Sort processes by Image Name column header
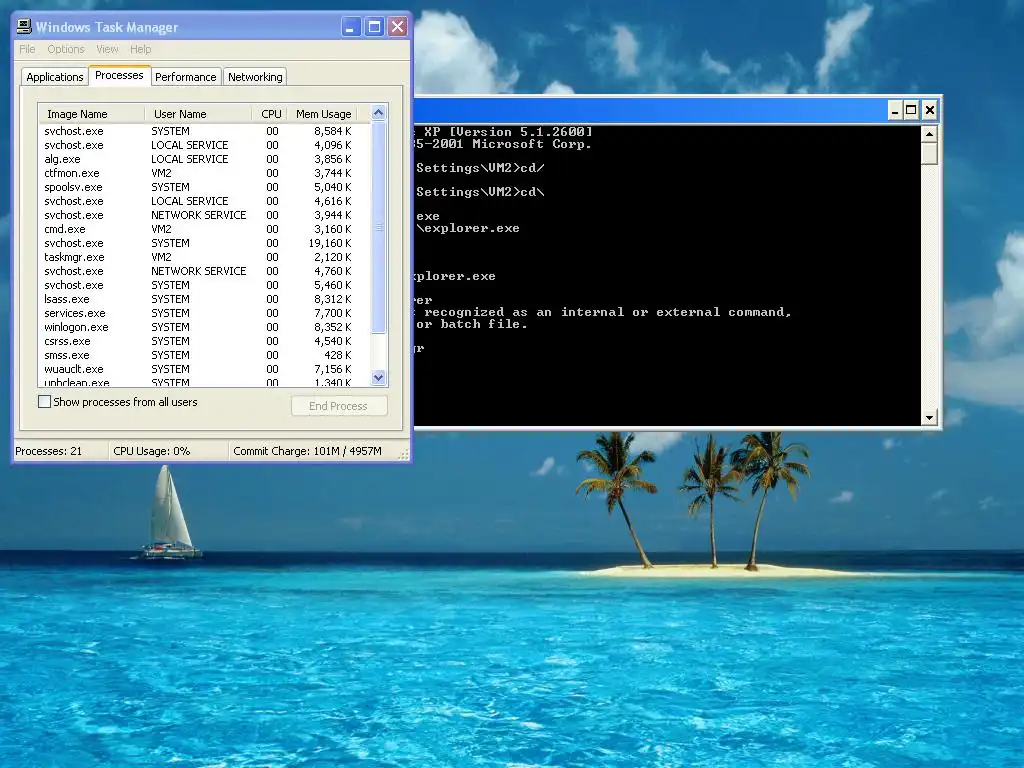This screenshot has height=768, width=1024. coord(91,114)
